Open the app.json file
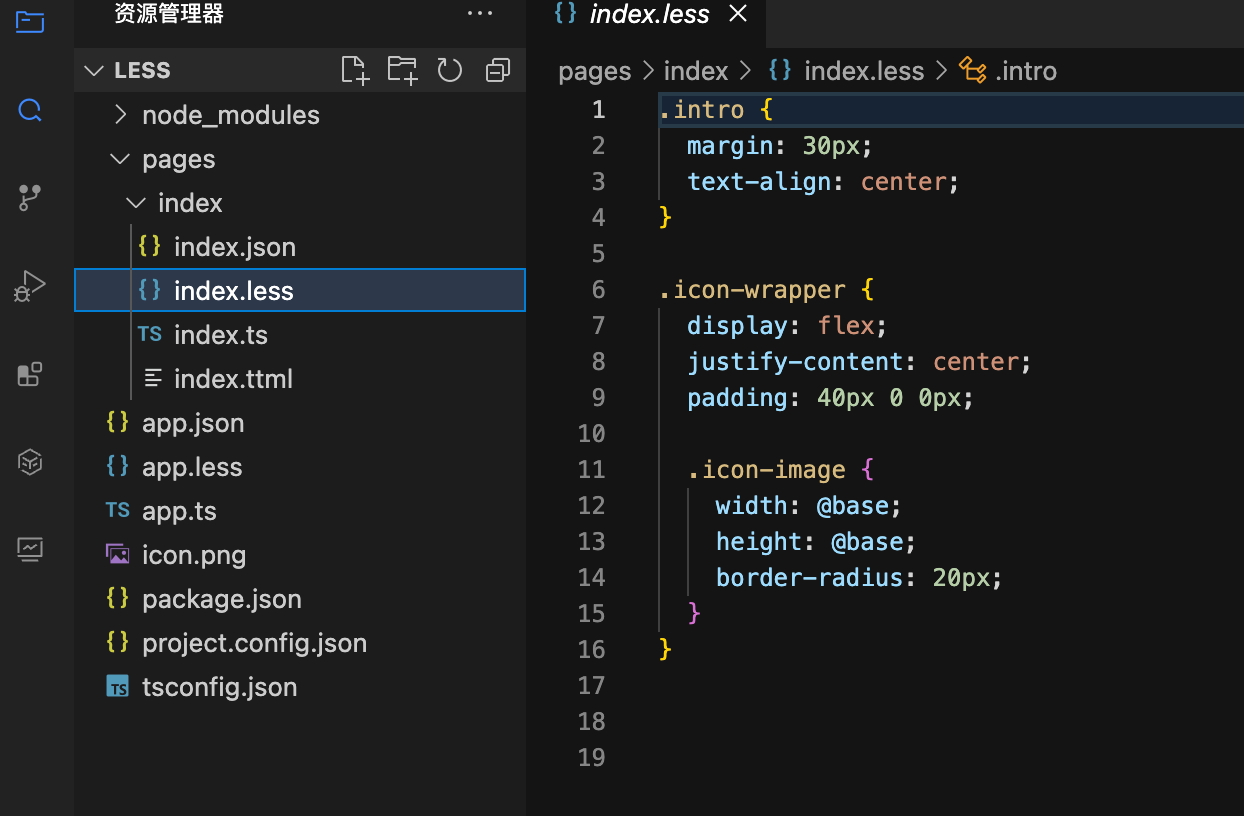Screen dimensions: 1244x816 click(x=193, y=423)
